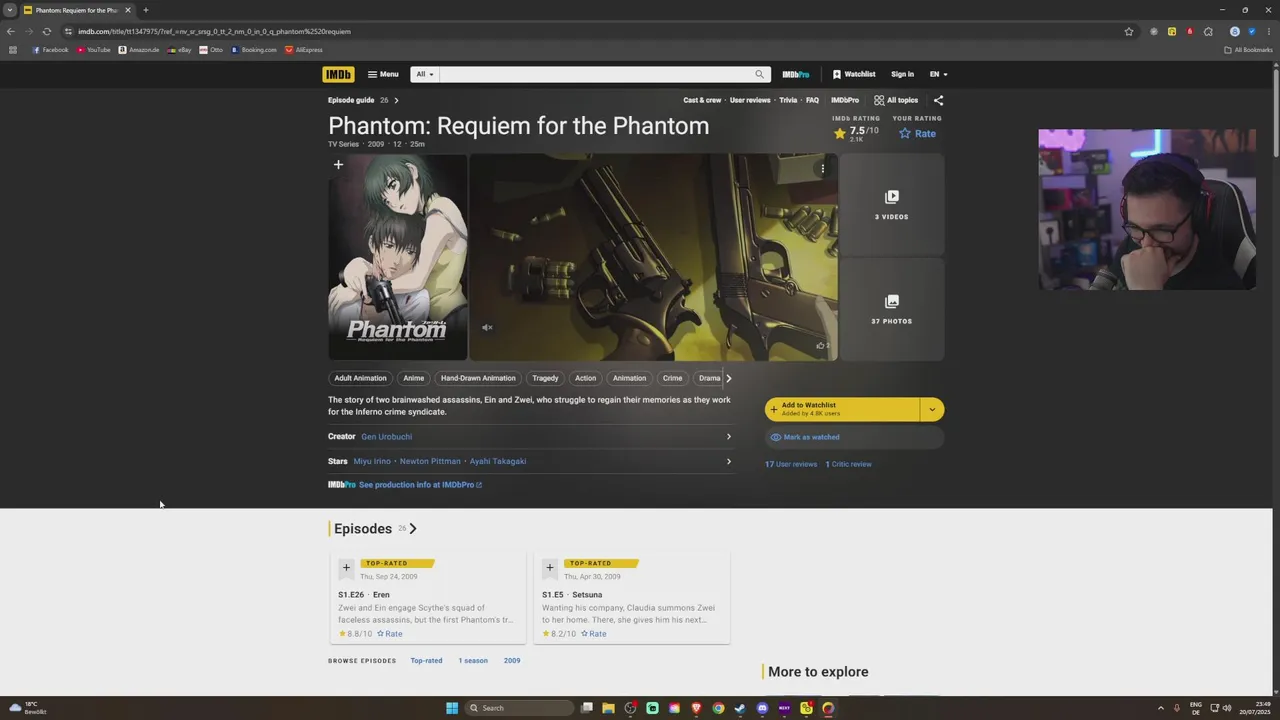The width and height of the screenshot is (1280, 720).
Task: Add poster to watchlist with plus ribbon
Action: pos(338,165)
